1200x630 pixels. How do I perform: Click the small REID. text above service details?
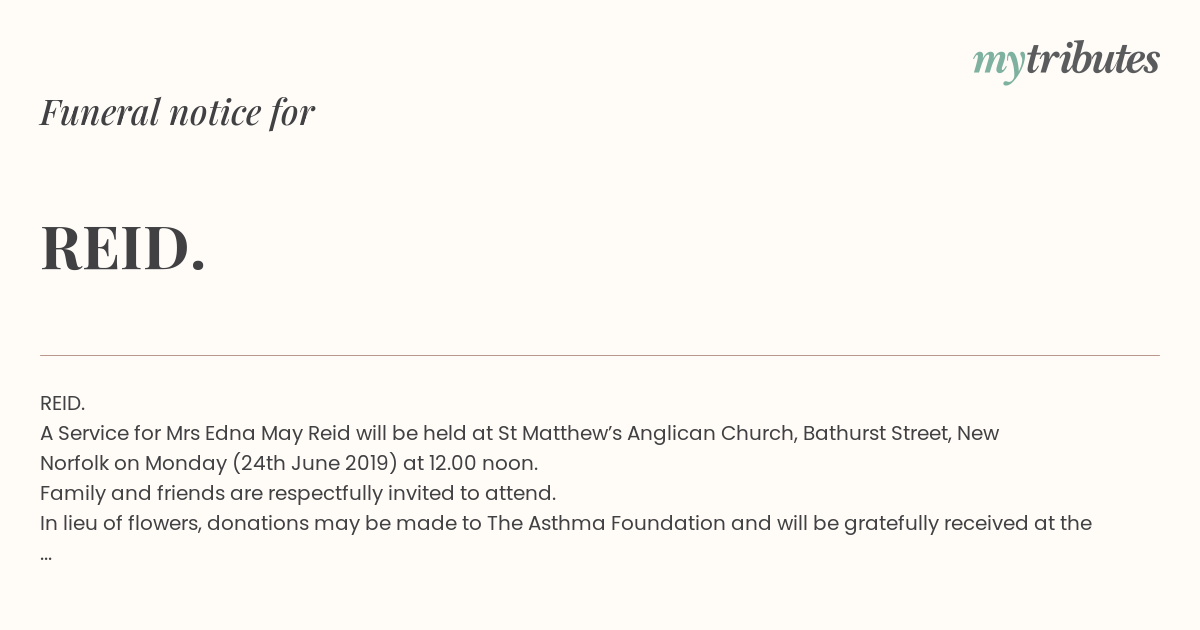tap(62, 403)
